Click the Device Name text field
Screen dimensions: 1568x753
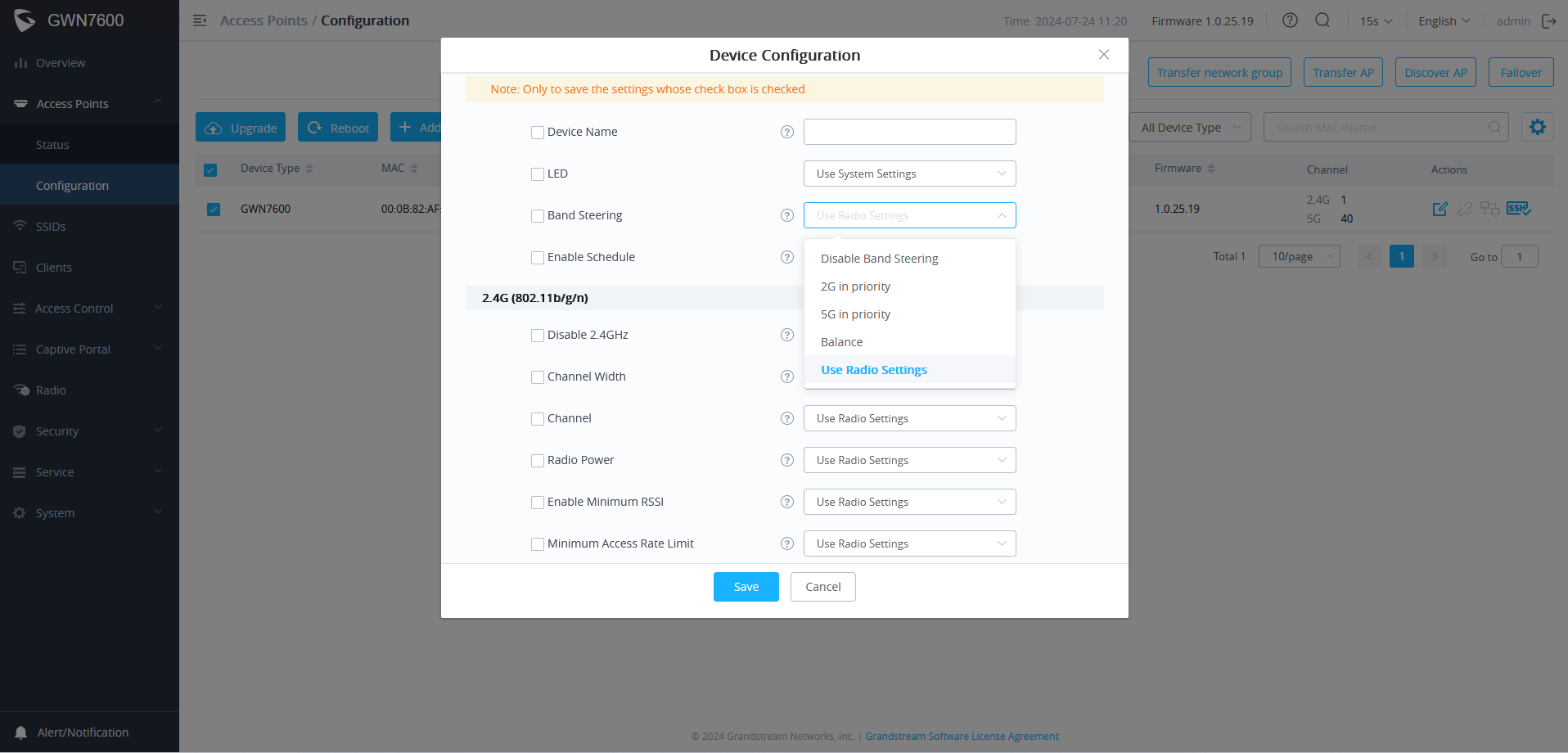[909, 132]
